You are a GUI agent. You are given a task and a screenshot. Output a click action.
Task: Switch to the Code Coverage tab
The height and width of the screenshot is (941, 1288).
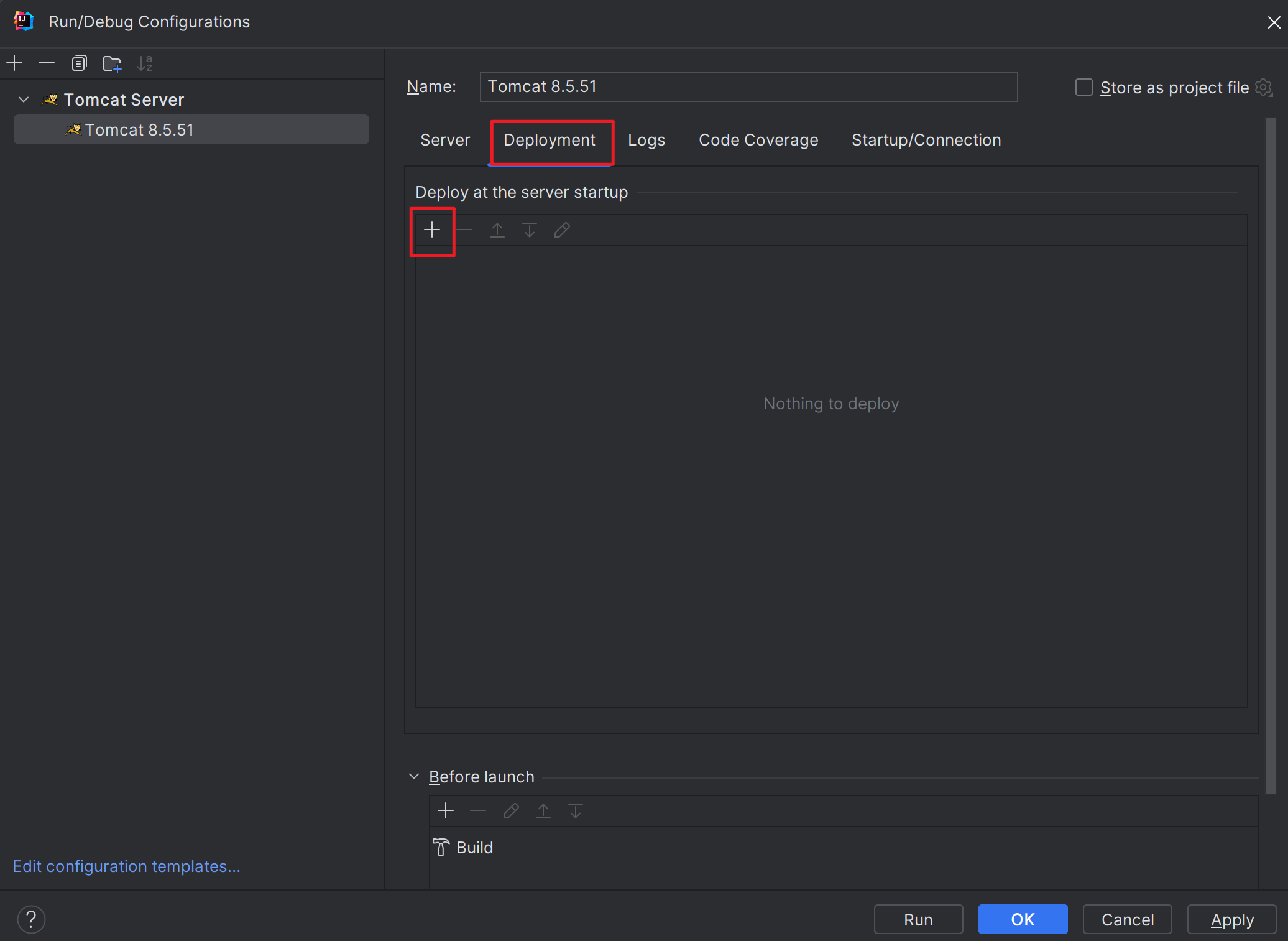[x=758, y=140]
